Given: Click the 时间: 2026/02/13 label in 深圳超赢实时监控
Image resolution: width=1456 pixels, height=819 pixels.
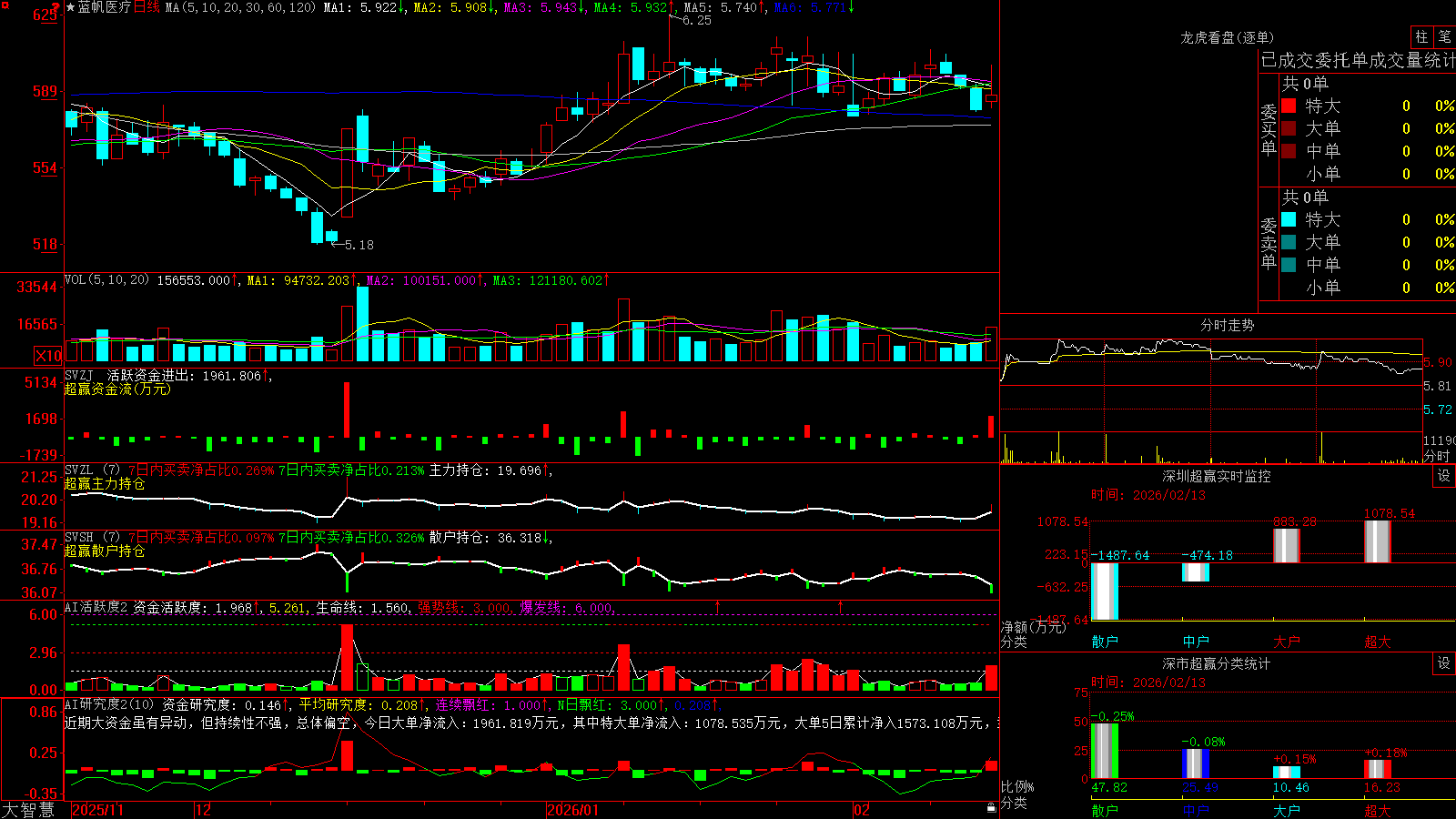Looking at the screenshot, I should [x=1148, y=495].
